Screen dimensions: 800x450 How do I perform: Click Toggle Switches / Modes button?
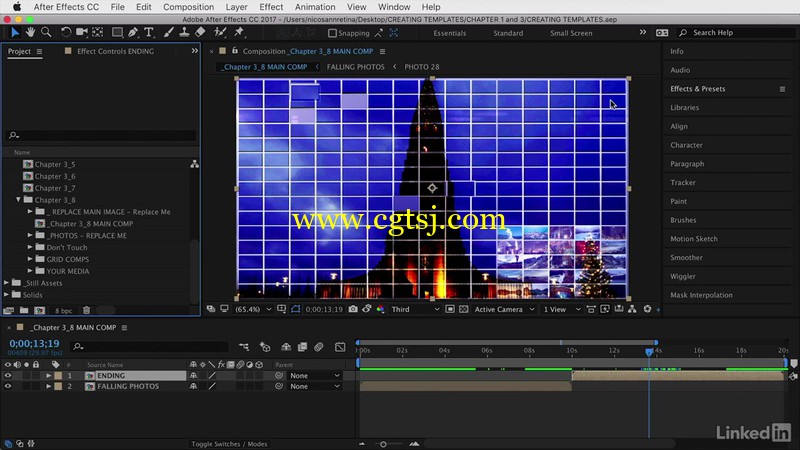(x=229, y=444)
